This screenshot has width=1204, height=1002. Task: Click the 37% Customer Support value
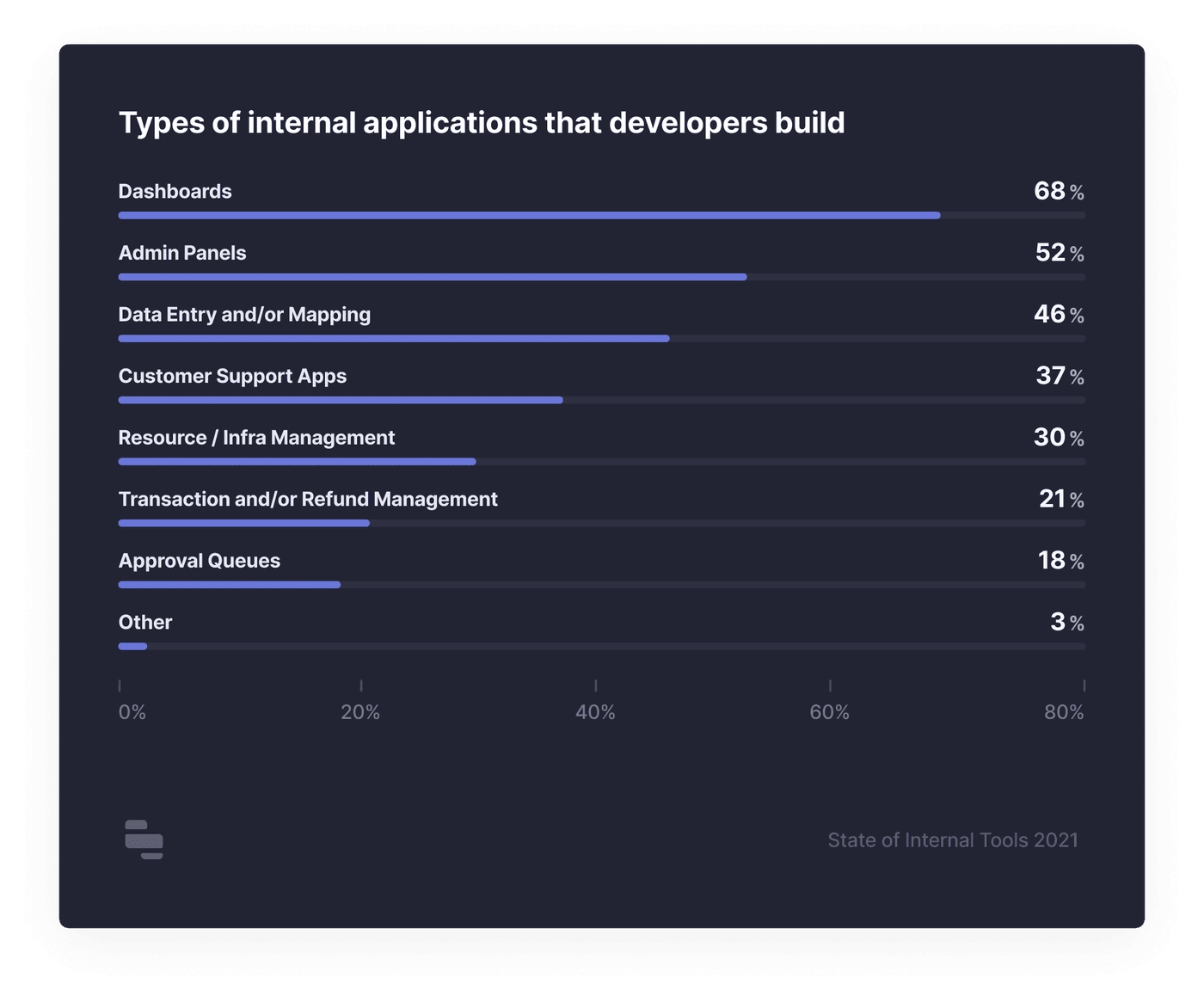tap(1059, 376)
